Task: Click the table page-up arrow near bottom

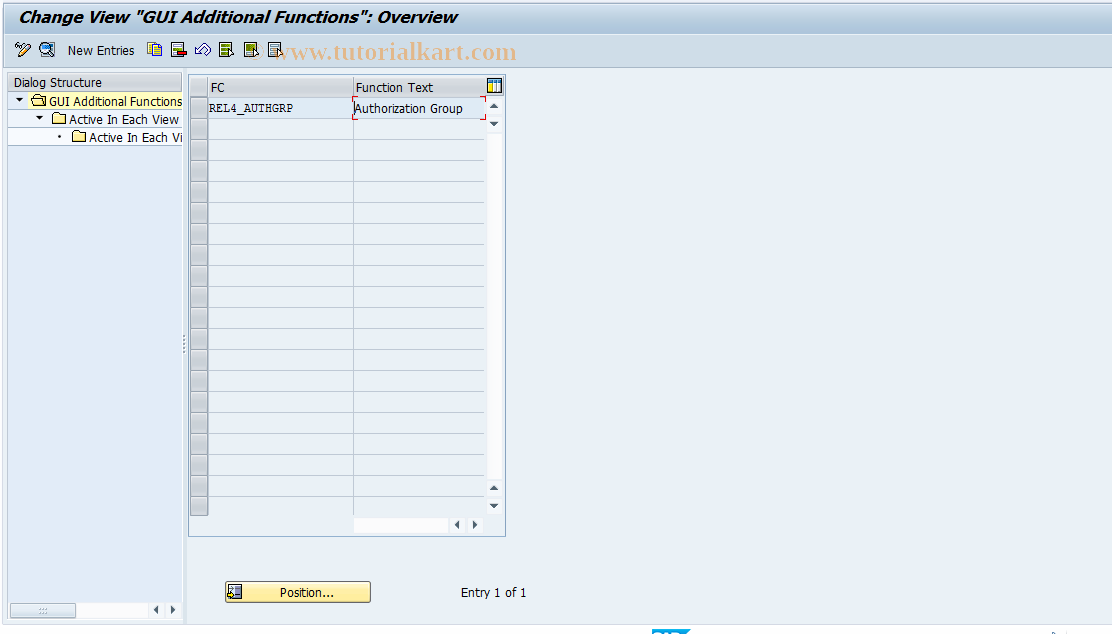Action: [494, 488]
